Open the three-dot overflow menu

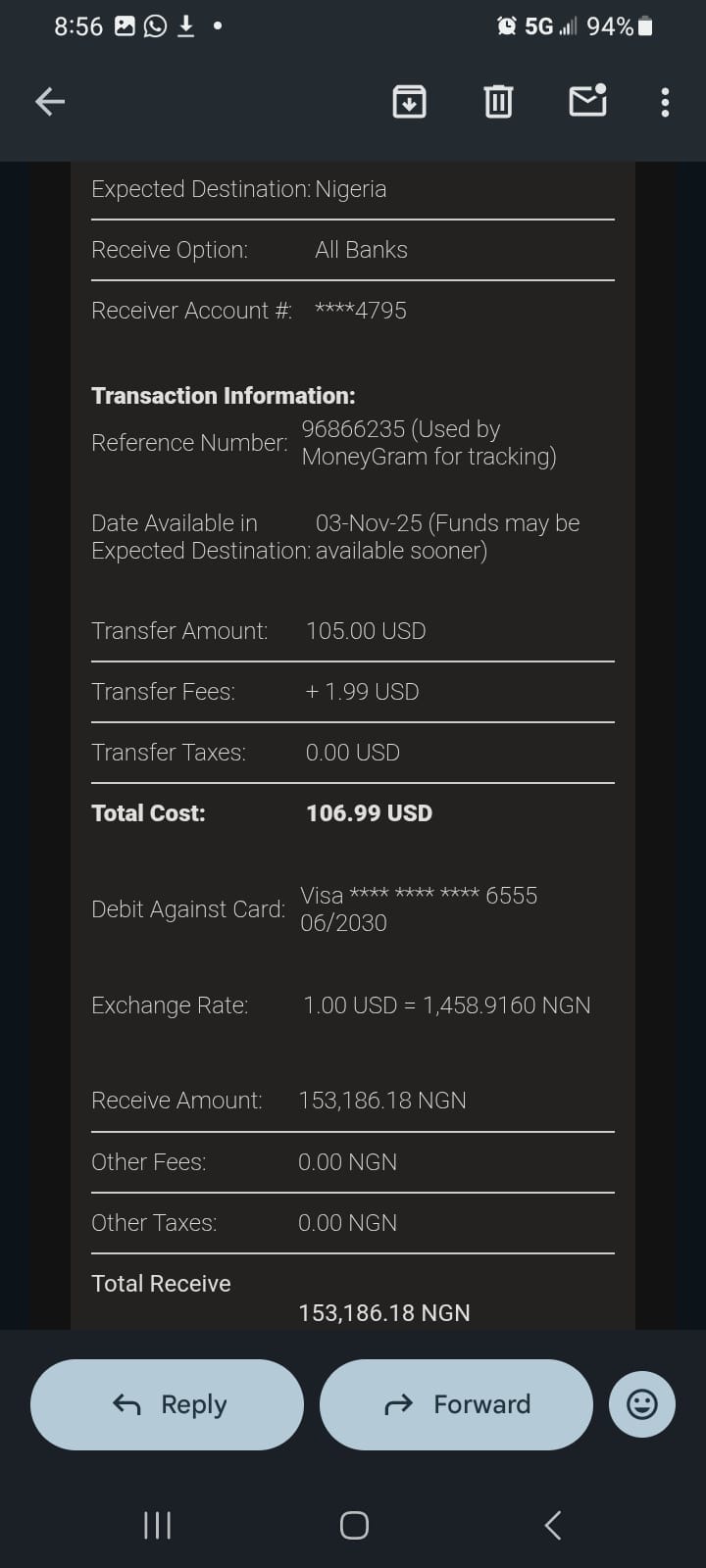tap(665, 102)
